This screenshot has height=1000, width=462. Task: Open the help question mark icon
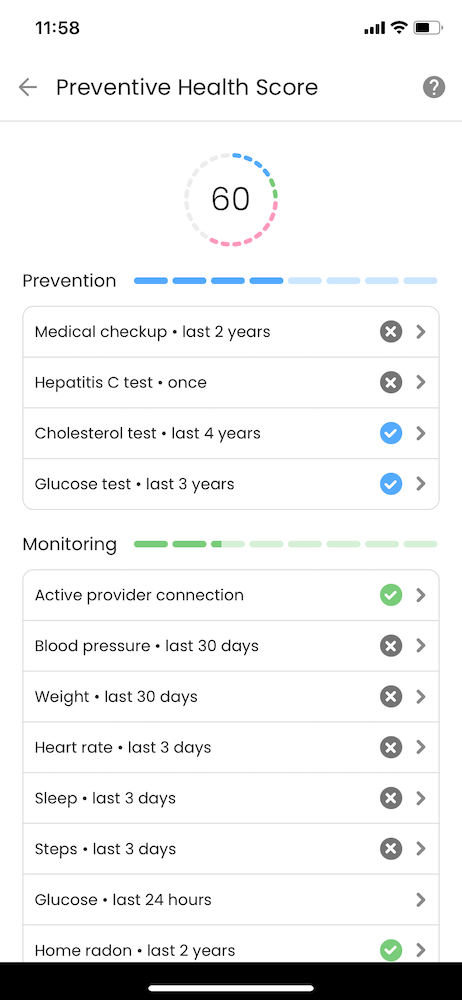pos(434,87)
